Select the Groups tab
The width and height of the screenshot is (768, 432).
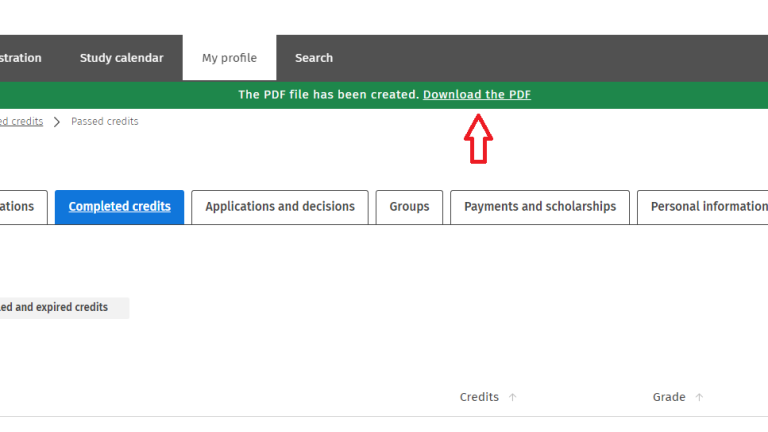click(409, 207)
